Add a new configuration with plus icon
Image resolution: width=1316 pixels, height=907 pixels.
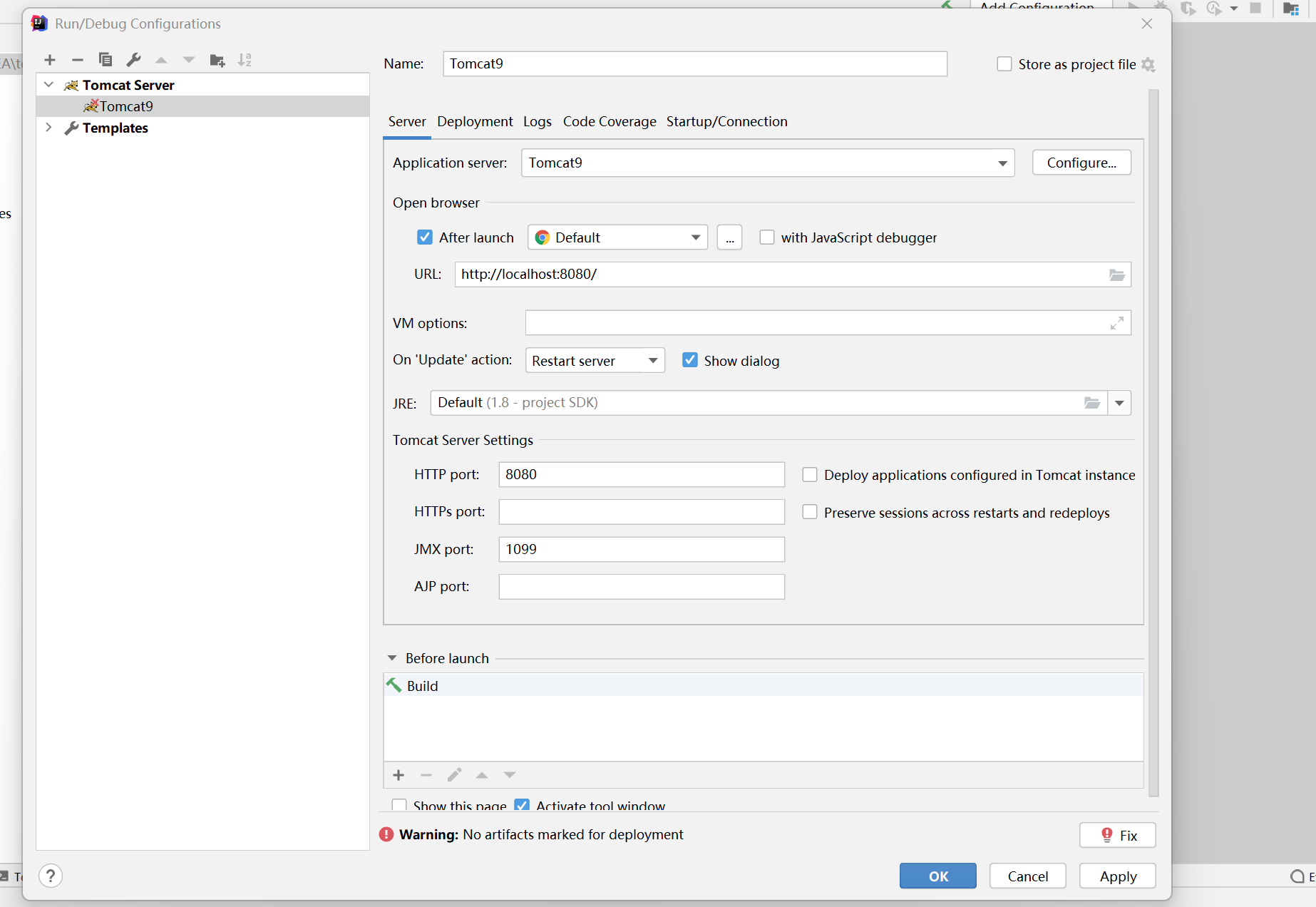(50, 60)
